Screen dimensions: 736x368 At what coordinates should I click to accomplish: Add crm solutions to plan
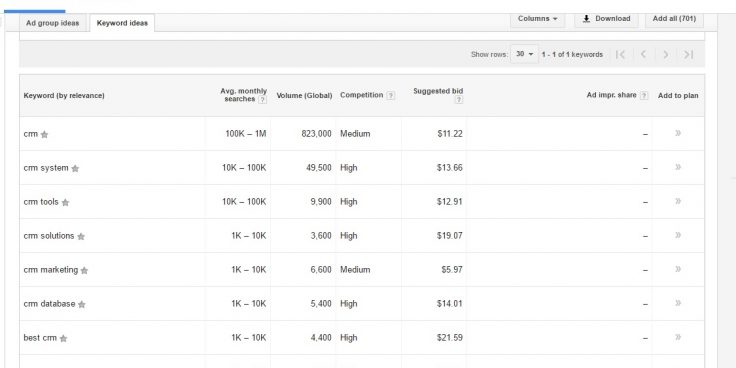point(678,235)
